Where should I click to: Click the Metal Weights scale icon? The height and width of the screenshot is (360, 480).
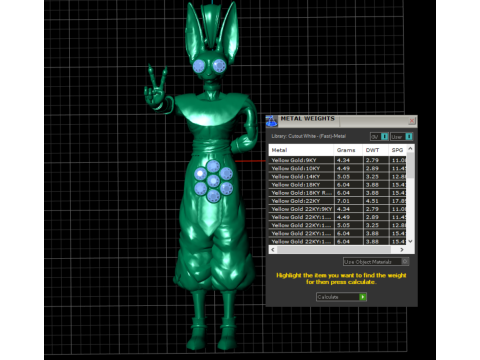point(272,121)
